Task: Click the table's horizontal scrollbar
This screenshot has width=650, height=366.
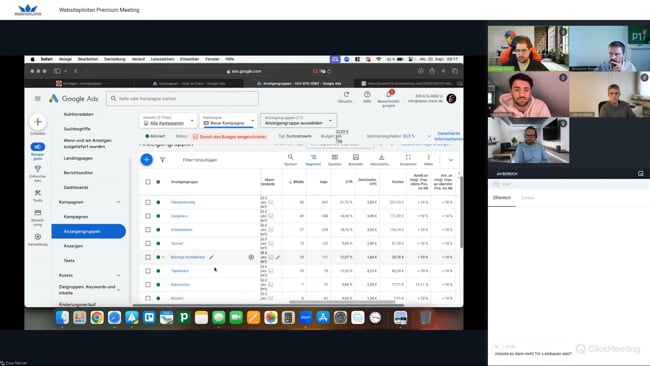Action: click(342, 302)
